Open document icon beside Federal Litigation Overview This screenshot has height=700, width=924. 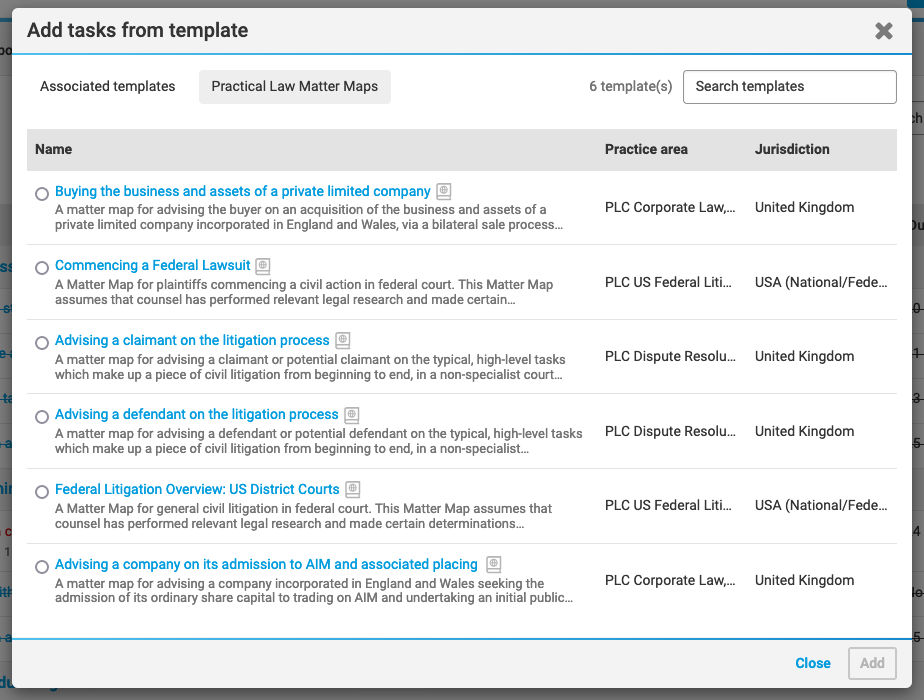click(353, 489)
